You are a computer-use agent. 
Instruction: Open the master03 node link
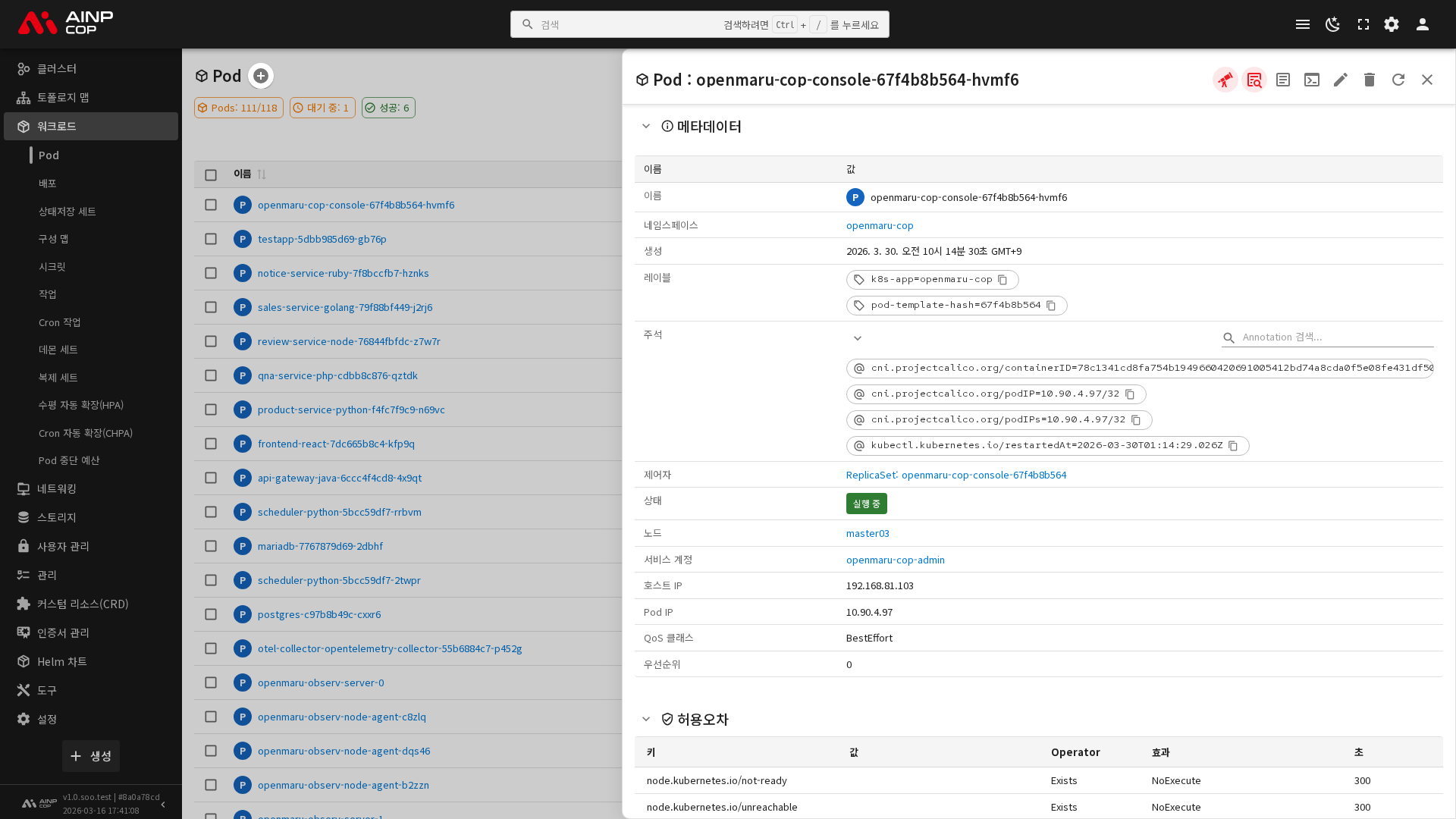click(868, 533)
